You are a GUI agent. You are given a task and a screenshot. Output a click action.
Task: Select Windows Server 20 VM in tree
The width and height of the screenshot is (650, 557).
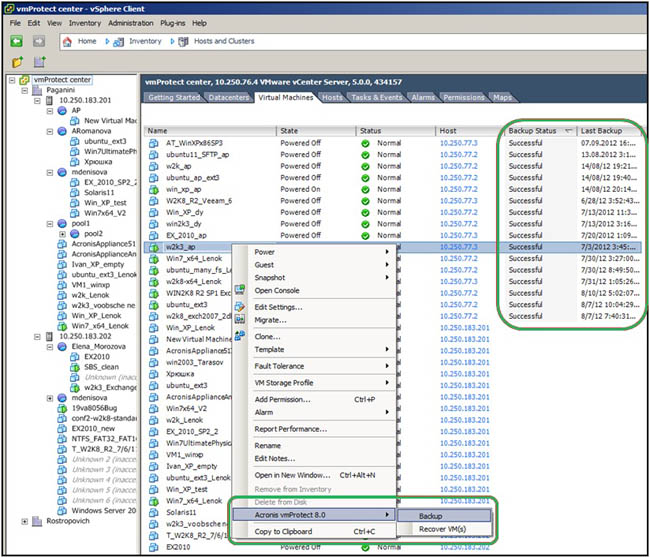click(x=104, y=511)
